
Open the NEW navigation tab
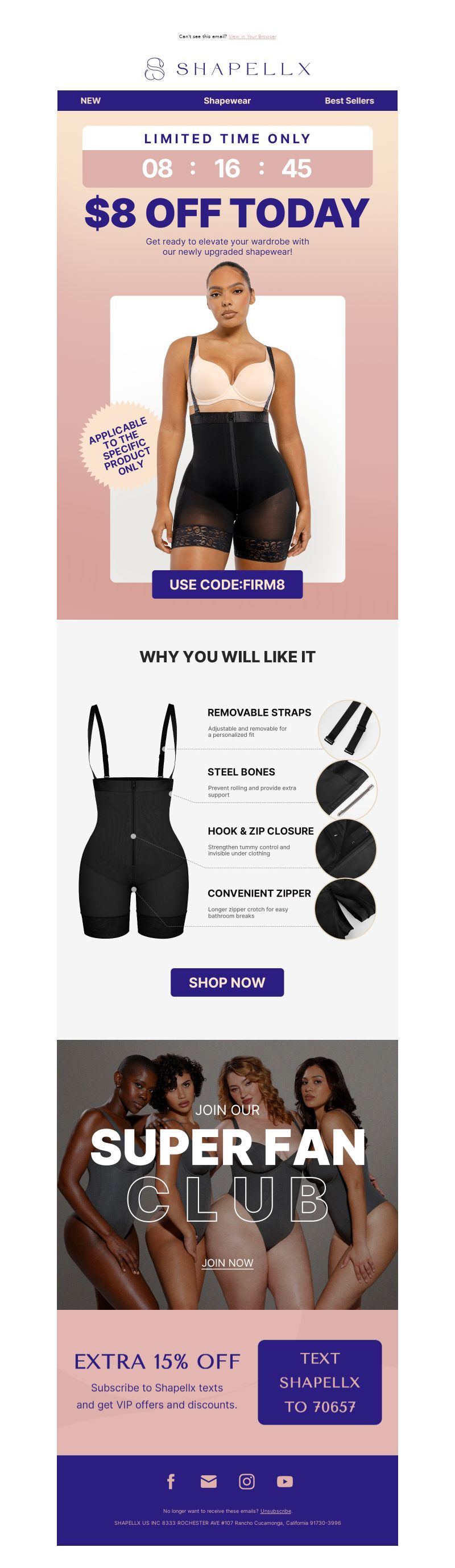(x=90, y=101)
